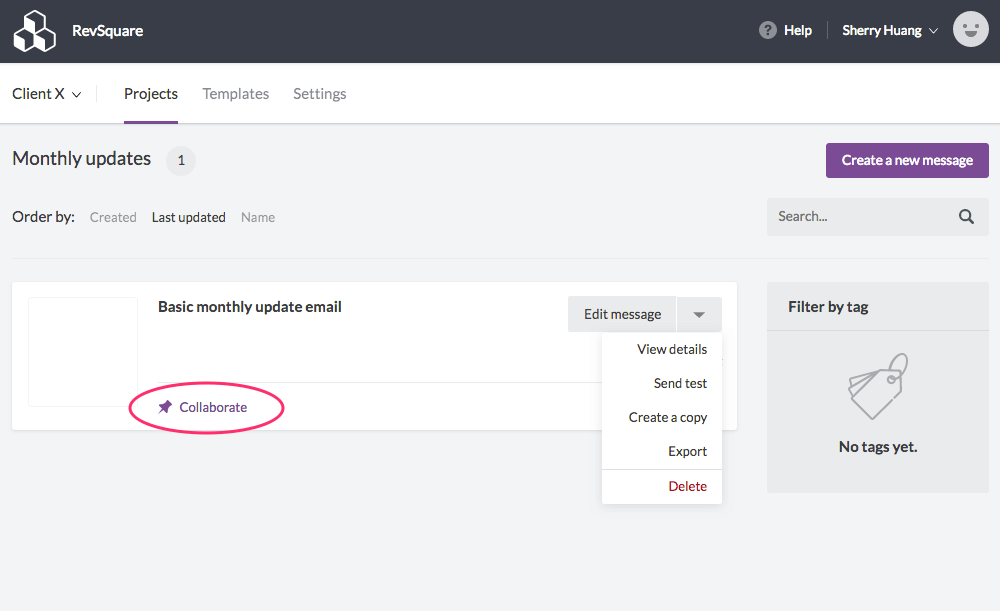Select View details from the menu
Image resolution: width=1000 pixels, height=611 pixels.
pos(671,349)
